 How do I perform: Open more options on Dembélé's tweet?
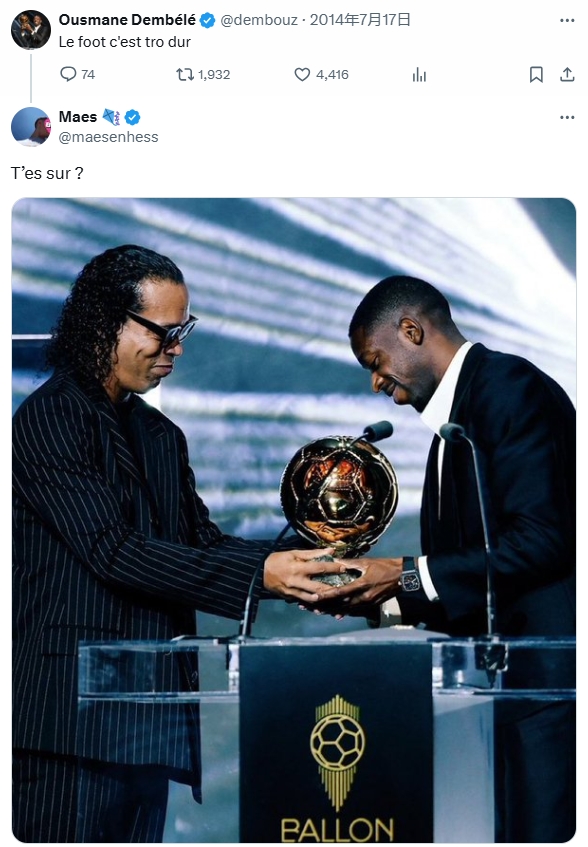(567, 21)
